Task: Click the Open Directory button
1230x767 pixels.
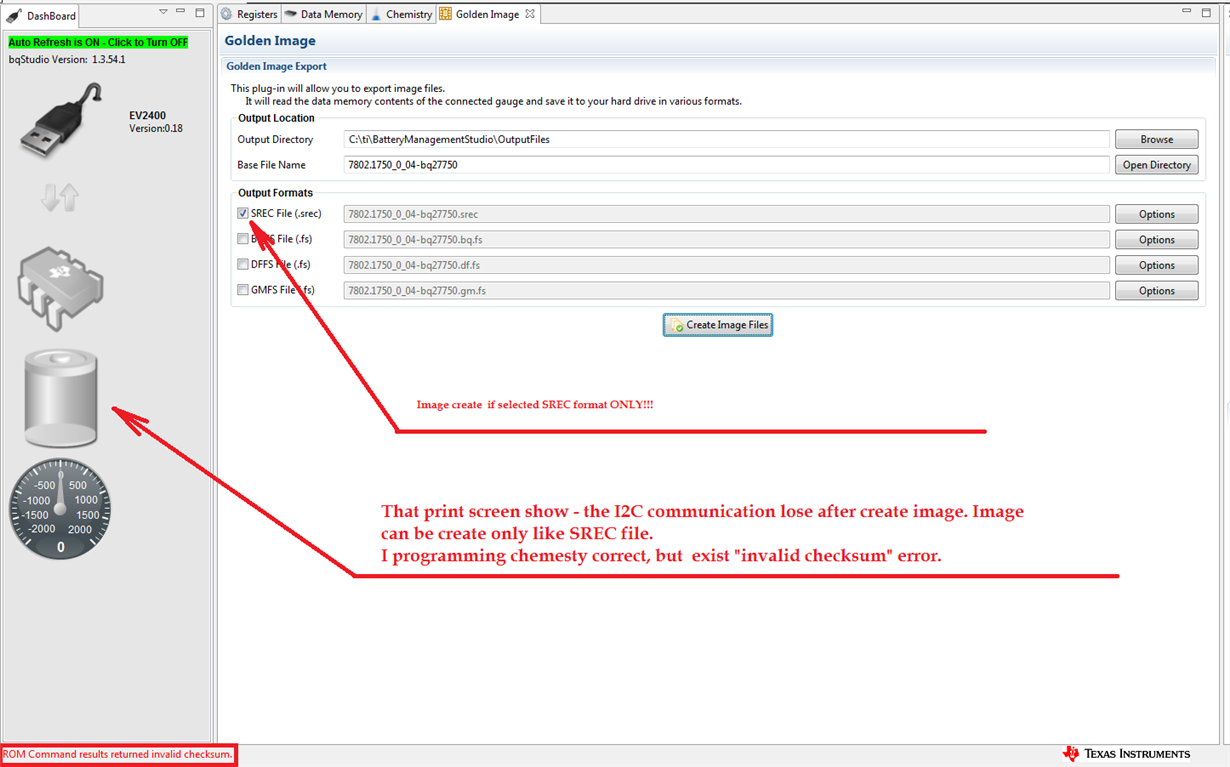Action: point(1156,165)
